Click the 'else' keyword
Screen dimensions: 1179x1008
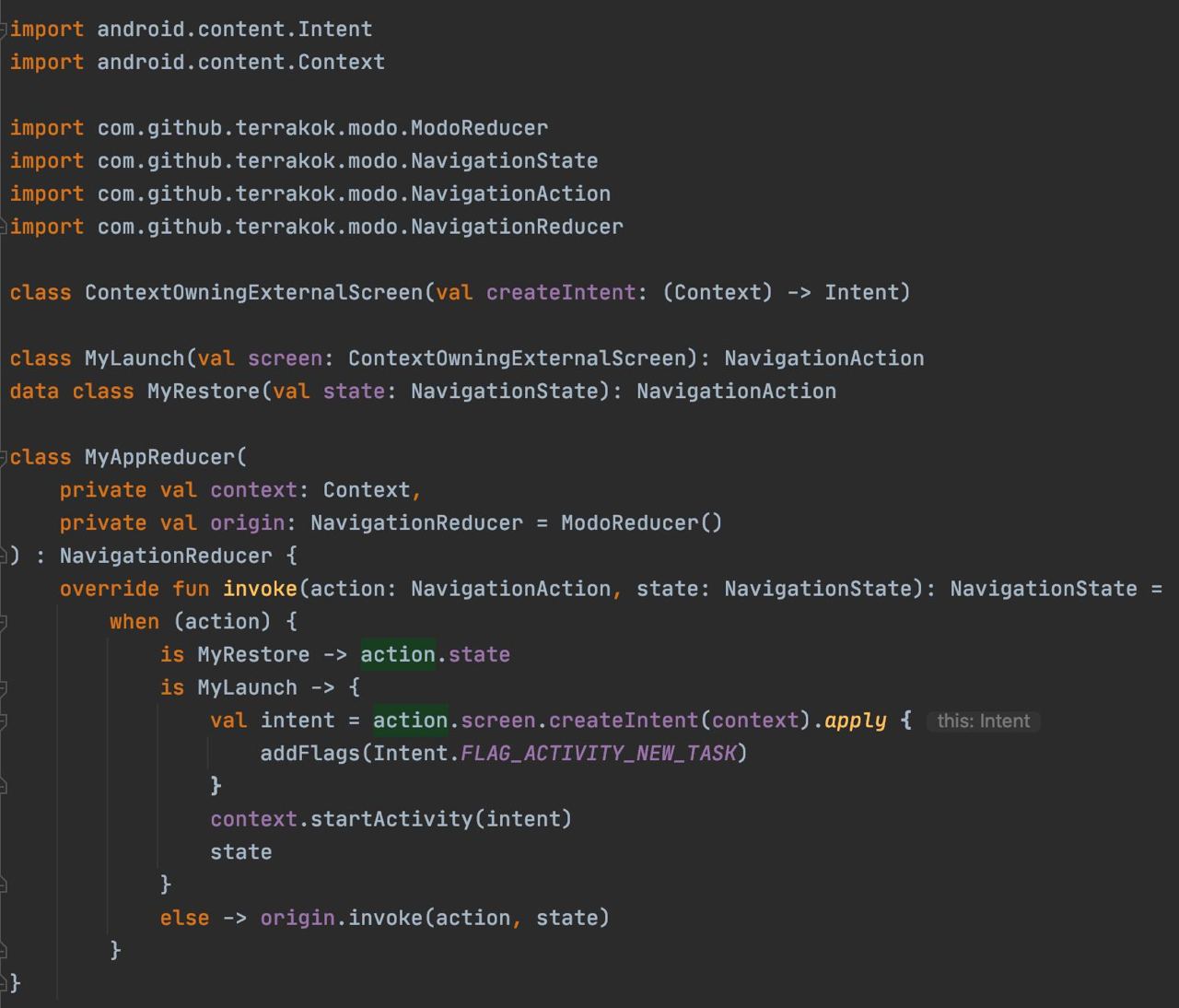pyautogui.click(x=185, y=918)
